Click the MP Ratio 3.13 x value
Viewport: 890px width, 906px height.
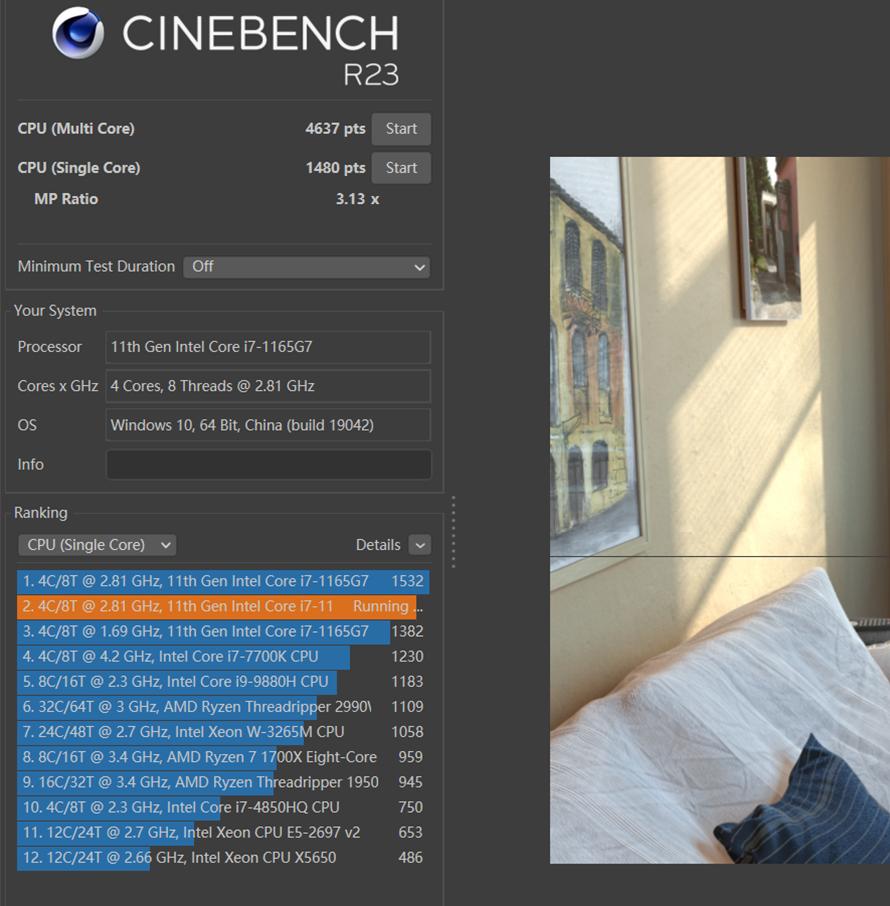[357, 199]
